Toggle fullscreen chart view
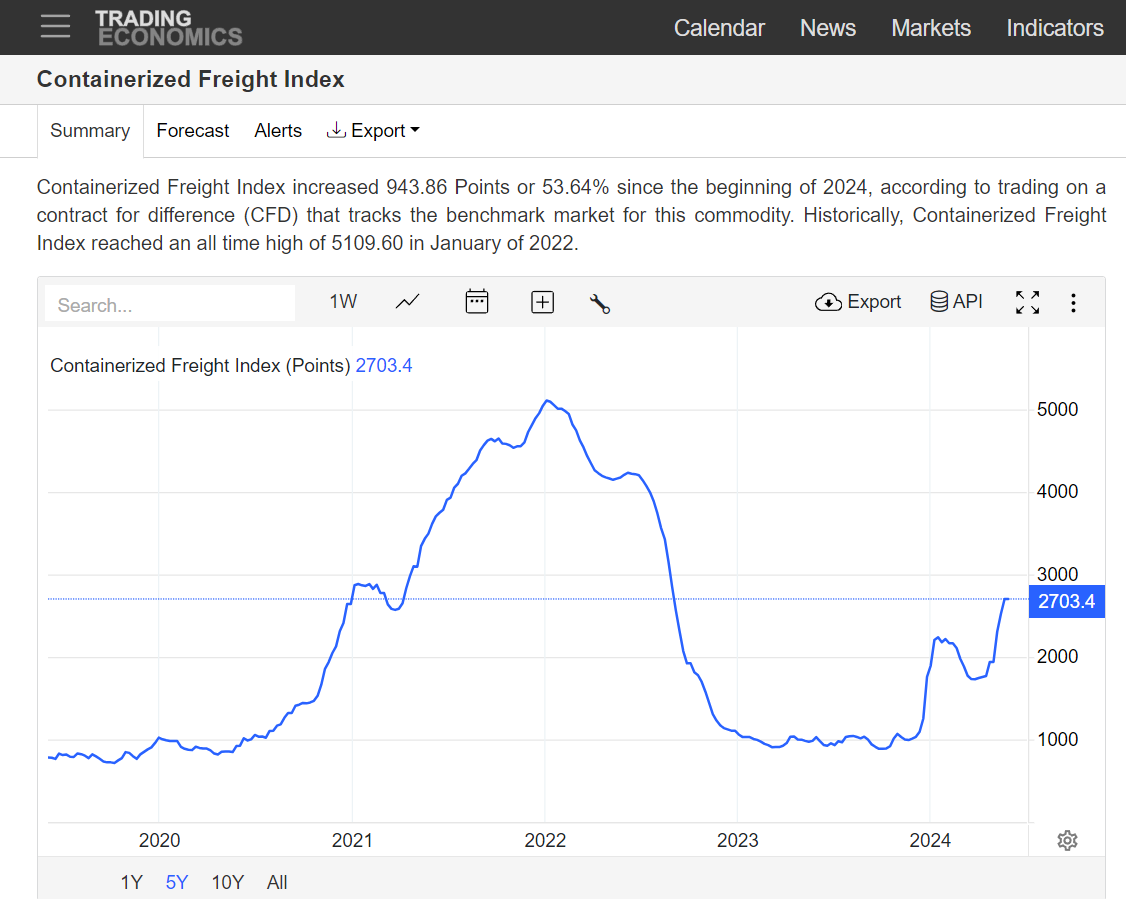 [1027, 302]
